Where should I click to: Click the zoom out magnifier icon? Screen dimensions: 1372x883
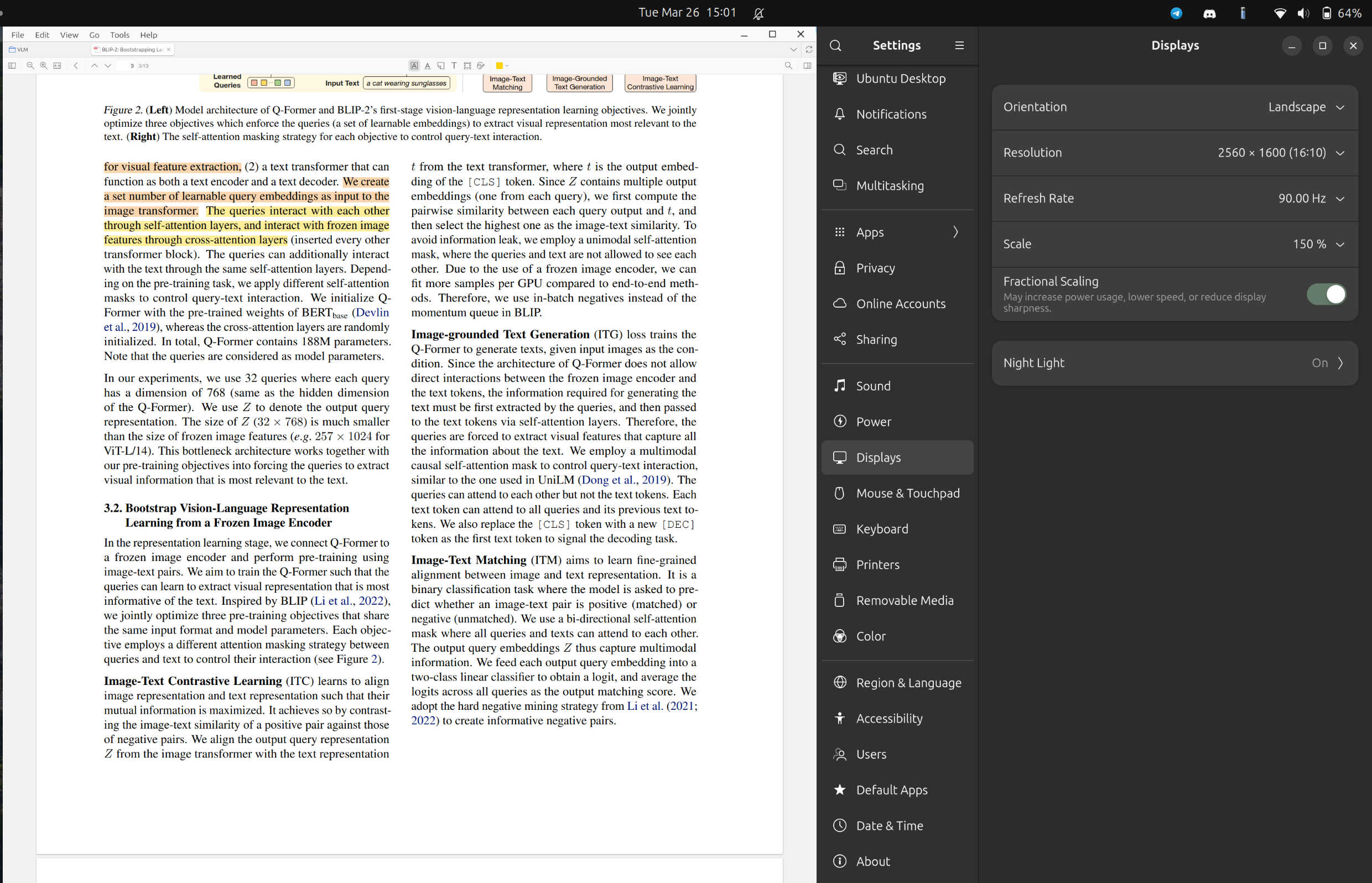point(30,65)
